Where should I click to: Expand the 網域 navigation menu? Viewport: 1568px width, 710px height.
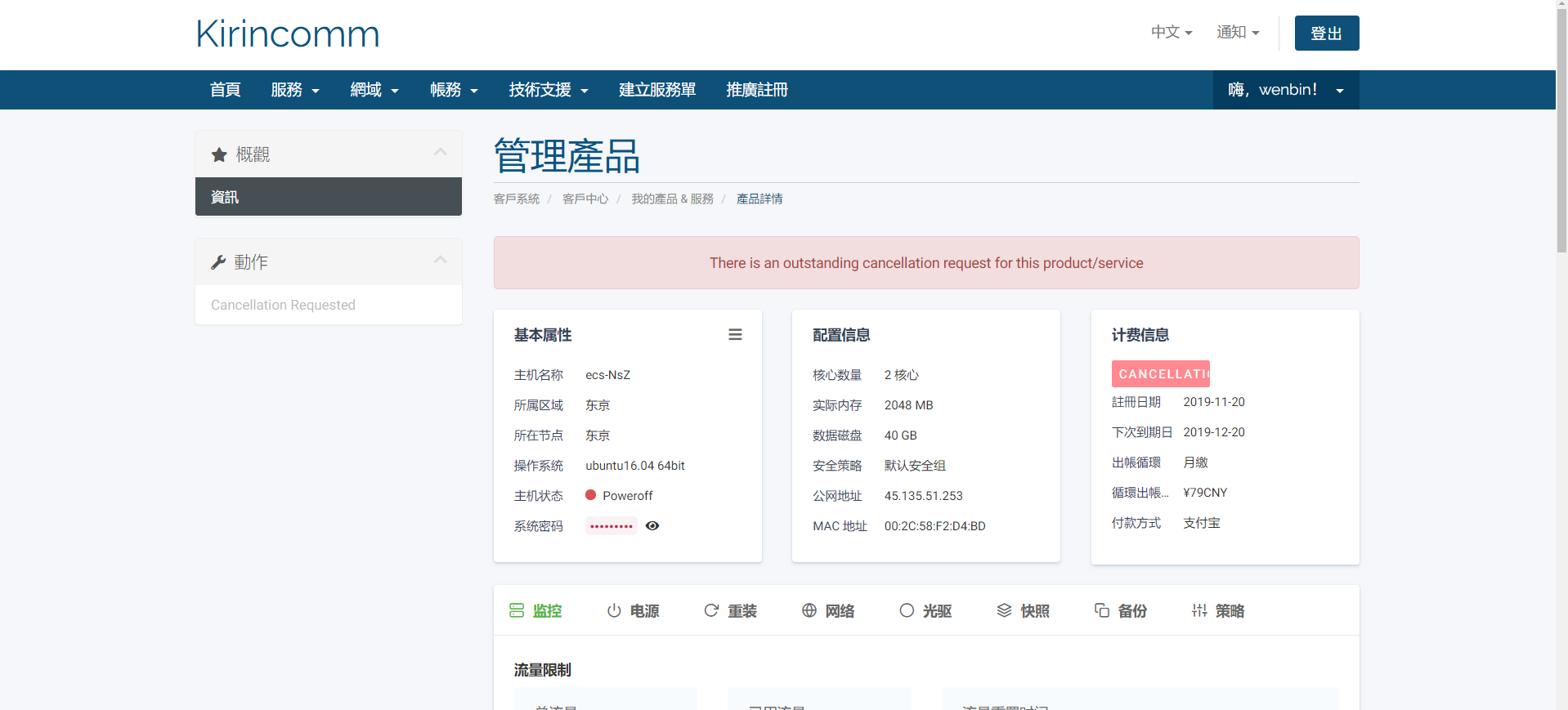point(374,90)
